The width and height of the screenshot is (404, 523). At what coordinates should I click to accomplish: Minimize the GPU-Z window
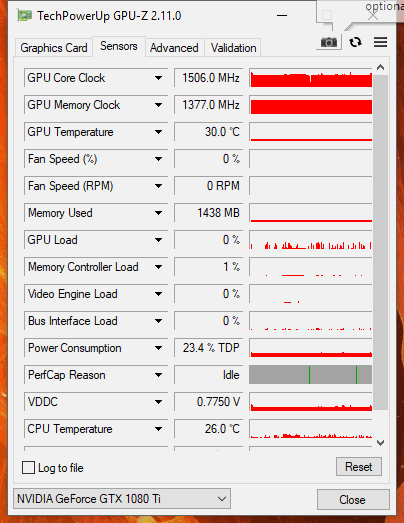click(282, 16)
